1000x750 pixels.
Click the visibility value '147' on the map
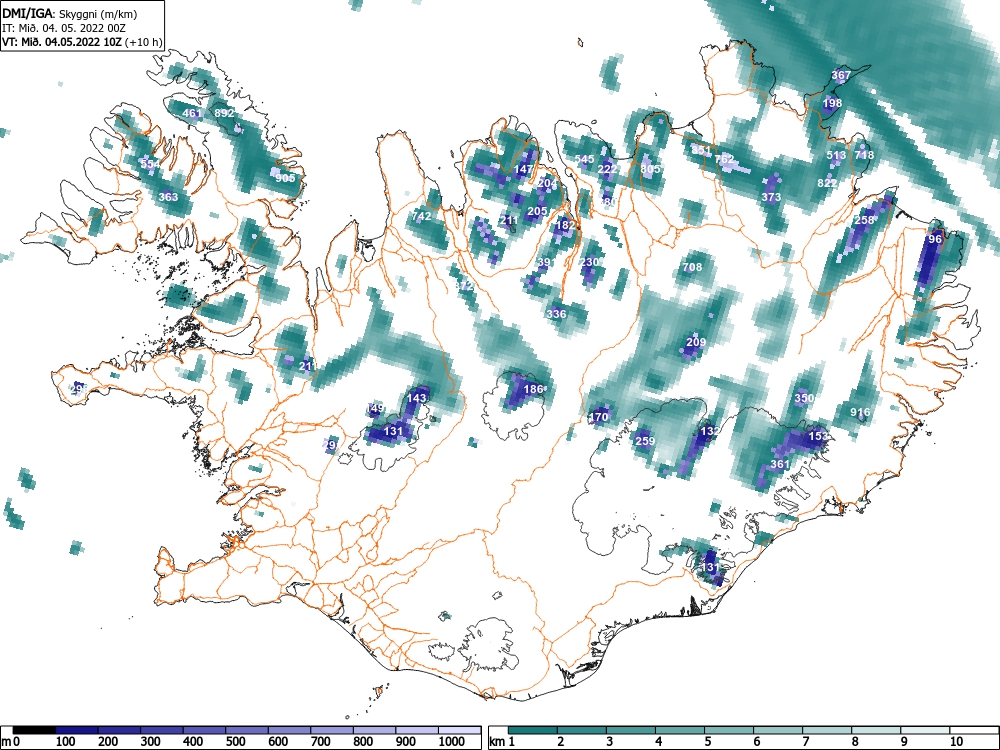(523, 170)
